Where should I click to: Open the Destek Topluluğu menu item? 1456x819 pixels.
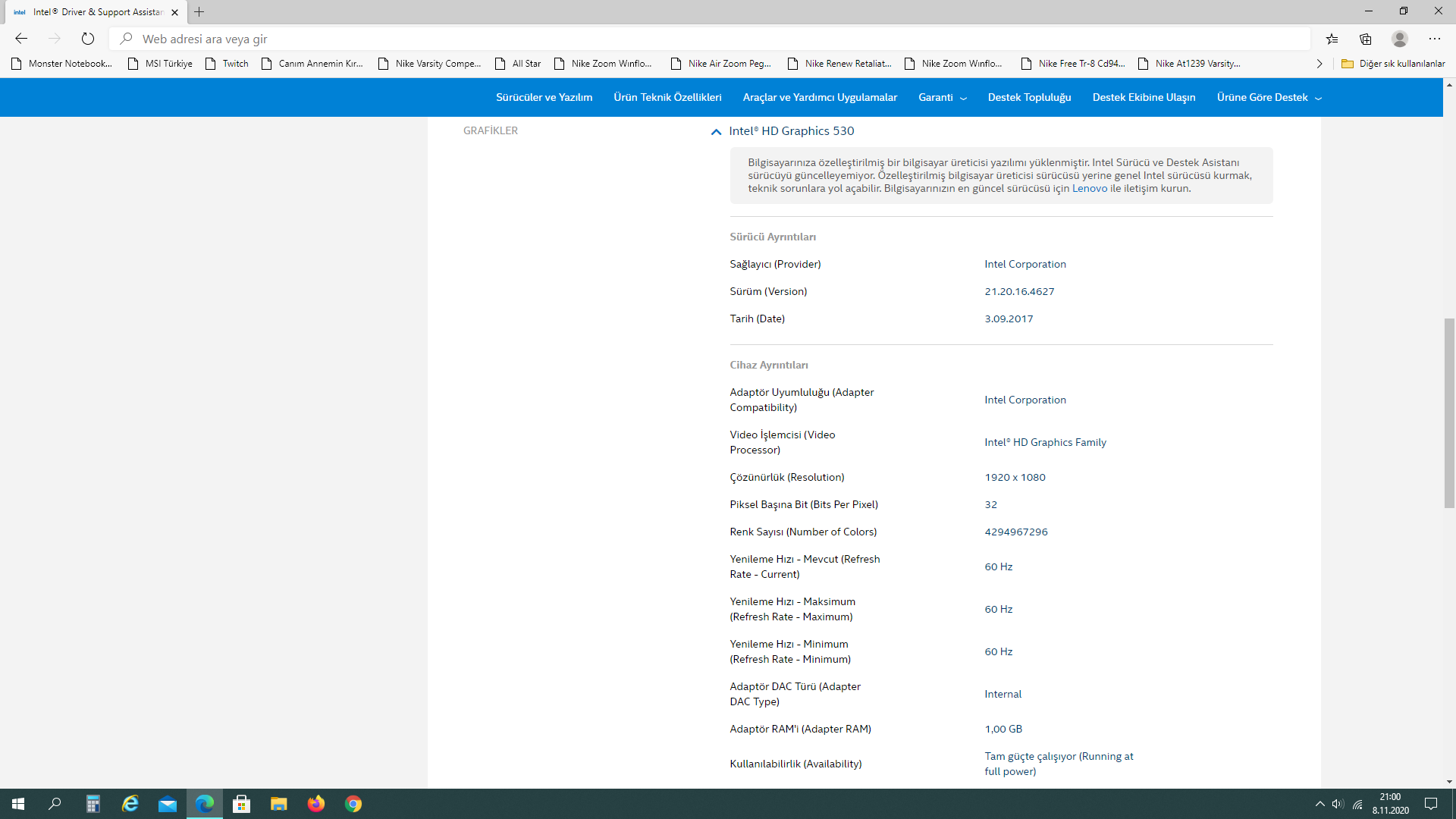[1029, 97]
